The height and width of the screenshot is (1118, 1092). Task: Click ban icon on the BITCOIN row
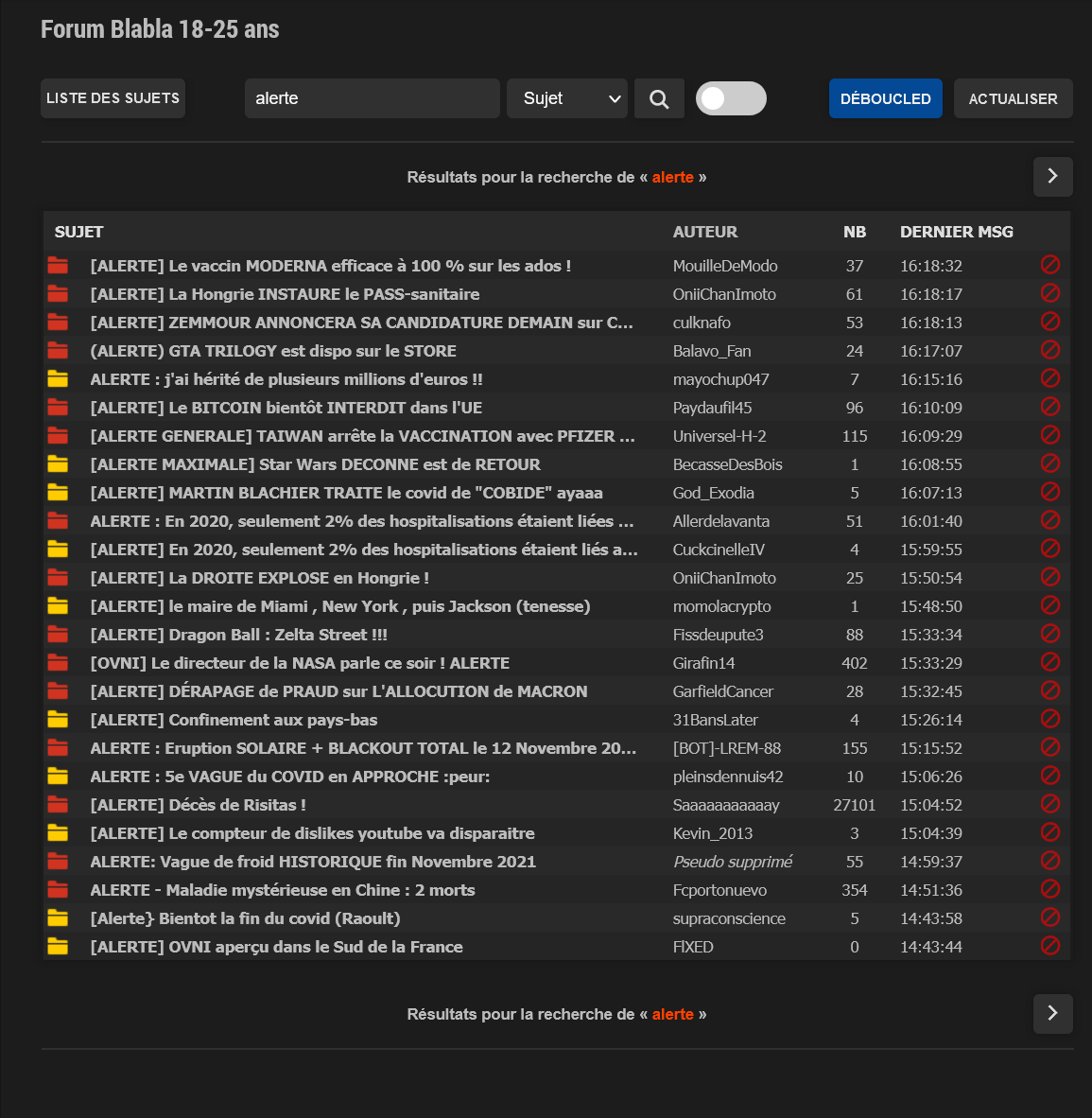coord(1050,407)
